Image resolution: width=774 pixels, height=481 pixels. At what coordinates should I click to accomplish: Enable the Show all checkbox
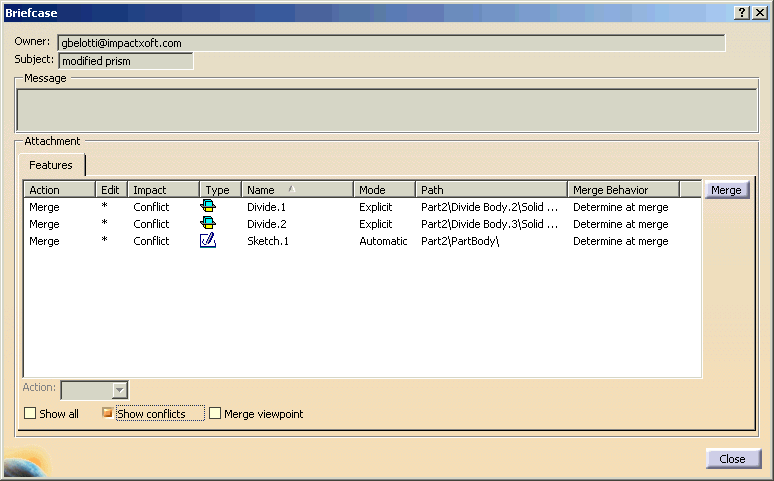coord(30,414)
